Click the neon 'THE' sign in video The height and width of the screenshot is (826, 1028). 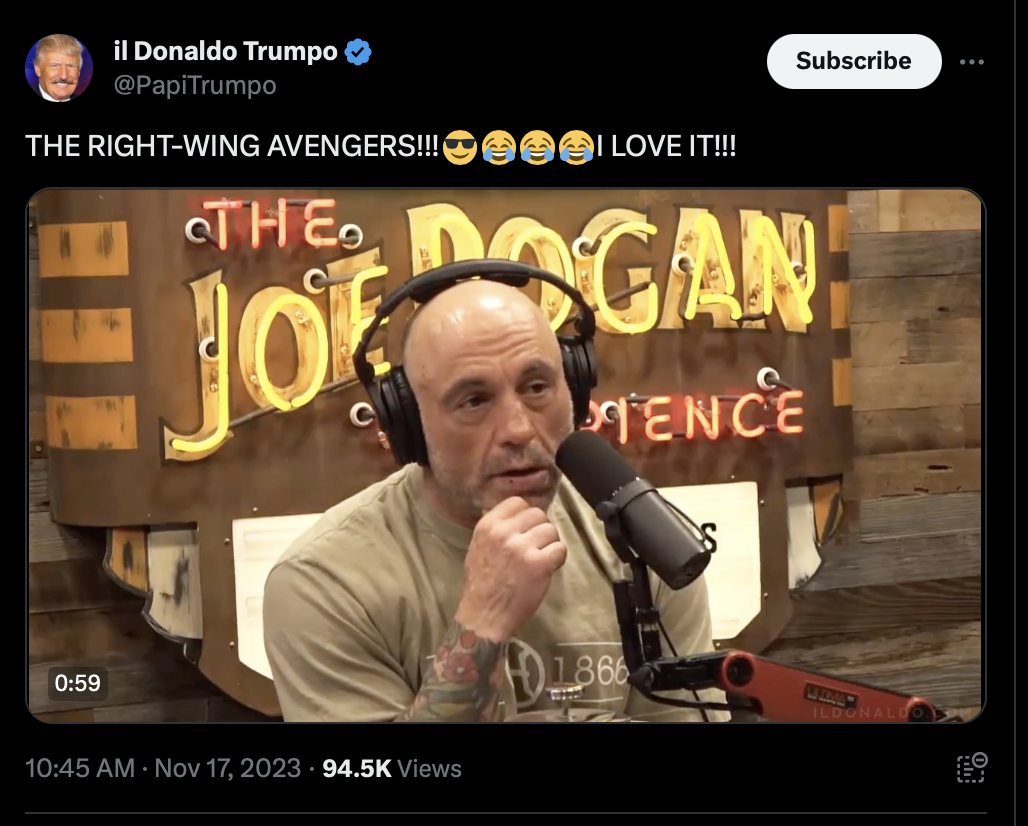pyautogui.click(x=272, y=224)
